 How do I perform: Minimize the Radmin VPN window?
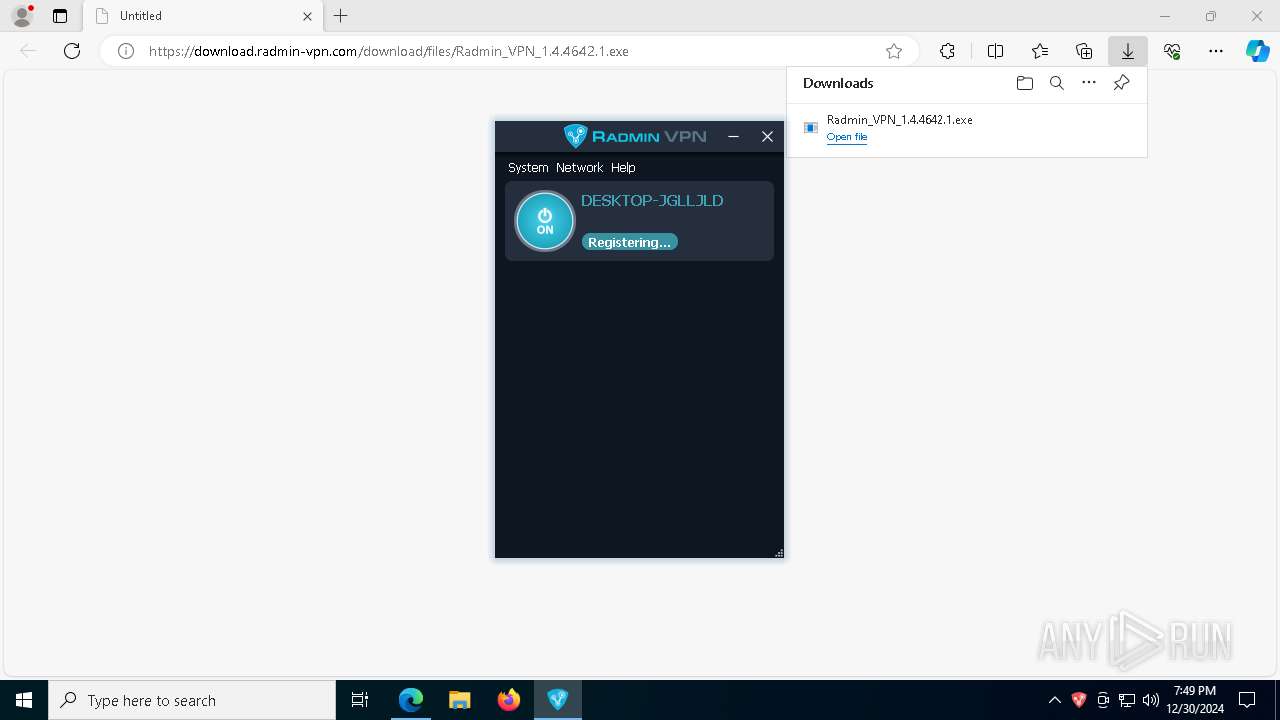click(x=734, y=136)
